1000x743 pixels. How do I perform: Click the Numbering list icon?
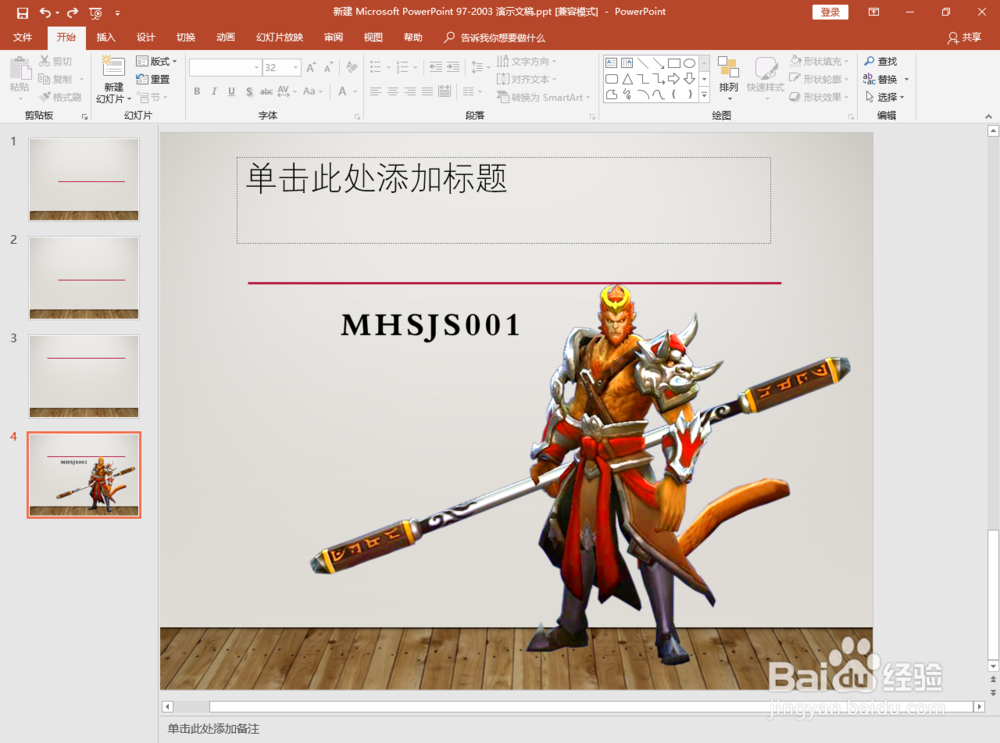point(402,67)
